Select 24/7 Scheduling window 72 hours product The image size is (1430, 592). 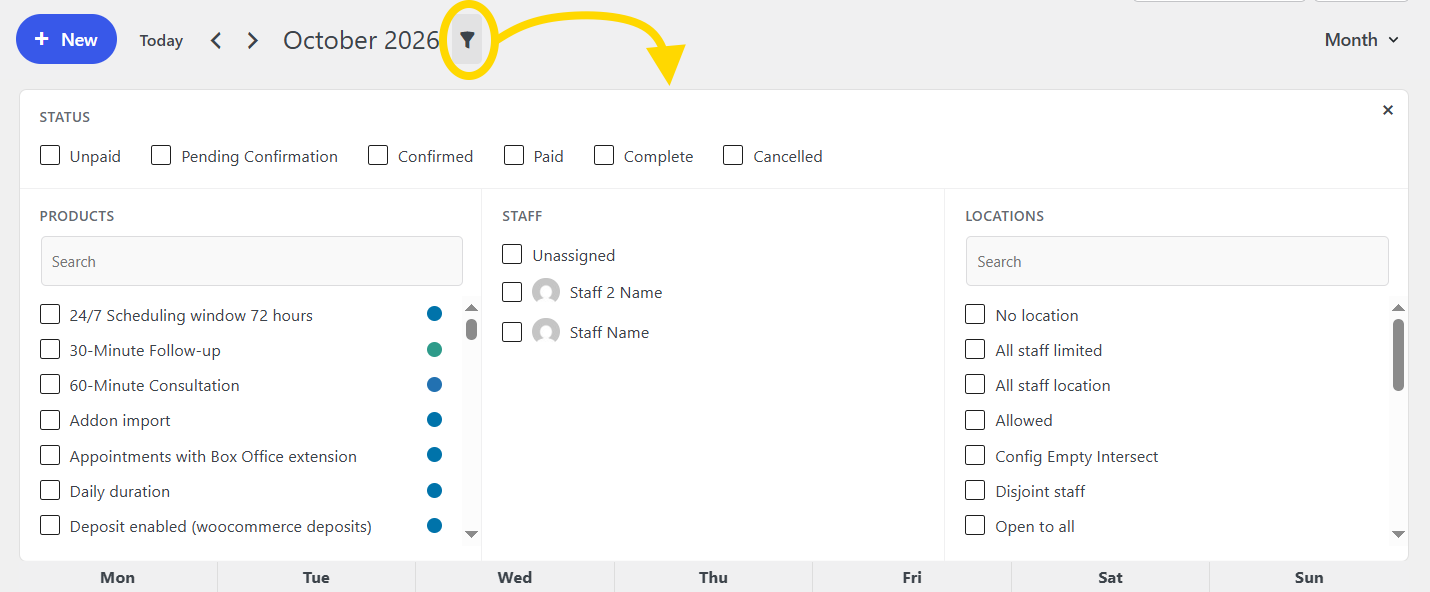tap(50, 314)
